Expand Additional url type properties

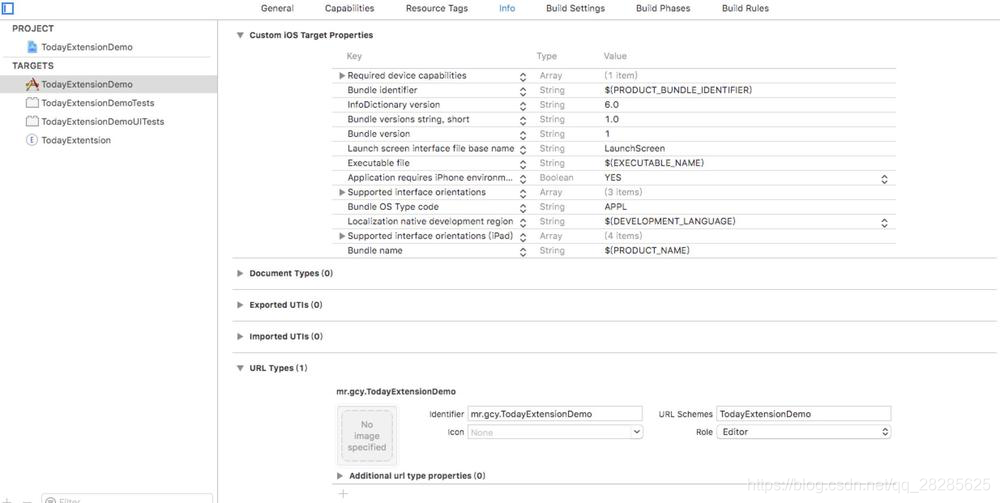[340, 476]
